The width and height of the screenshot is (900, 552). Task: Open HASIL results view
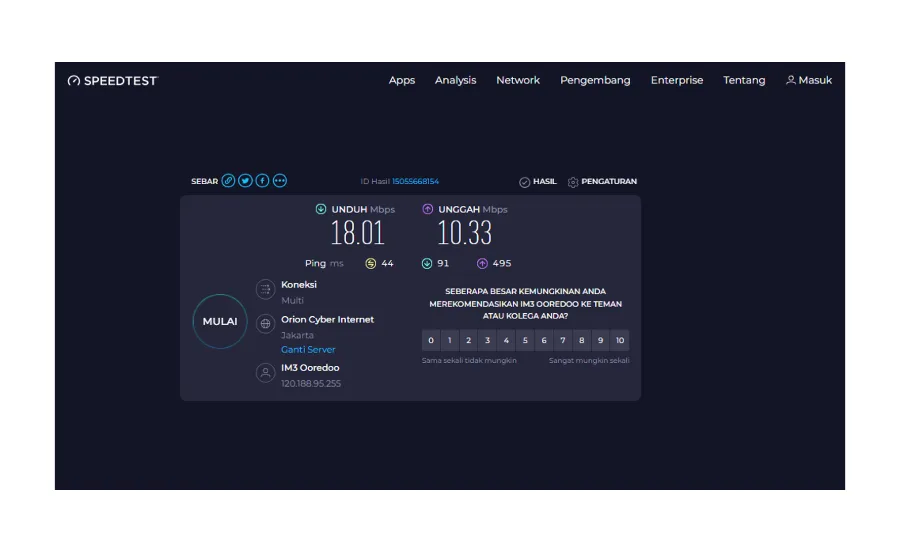[538, 181]
